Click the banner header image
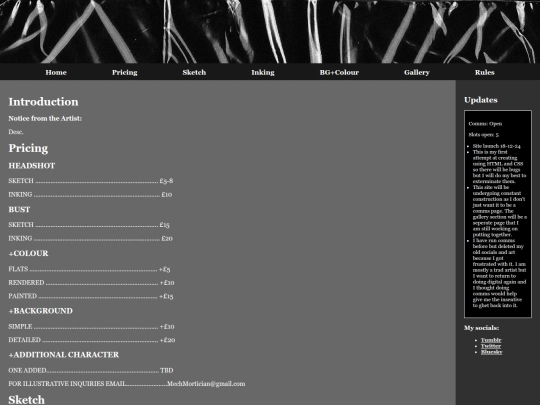This screenshot has height=405, width=540. click(270, 32)
